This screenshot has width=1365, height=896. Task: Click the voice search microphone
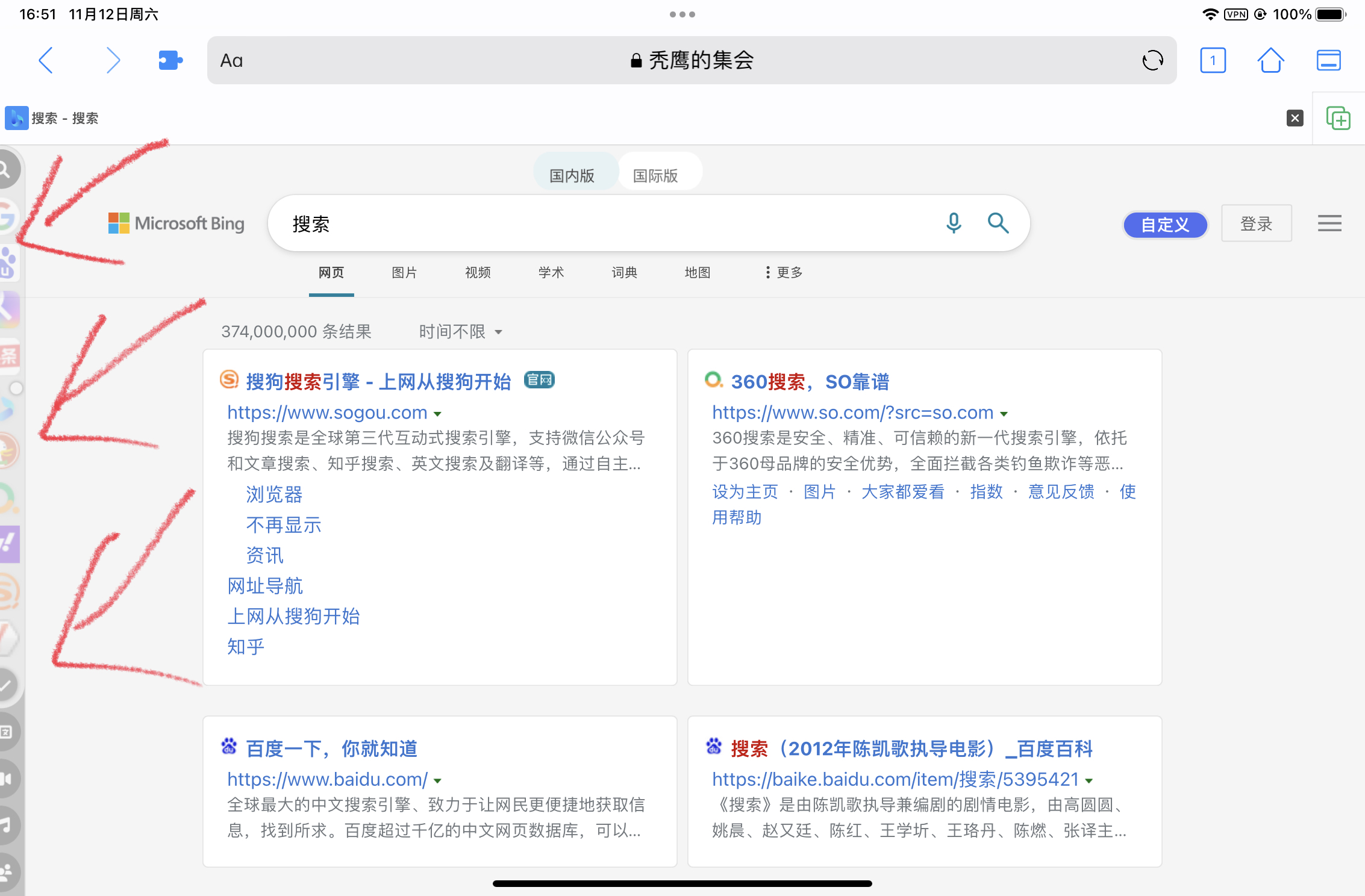point(953,223)
